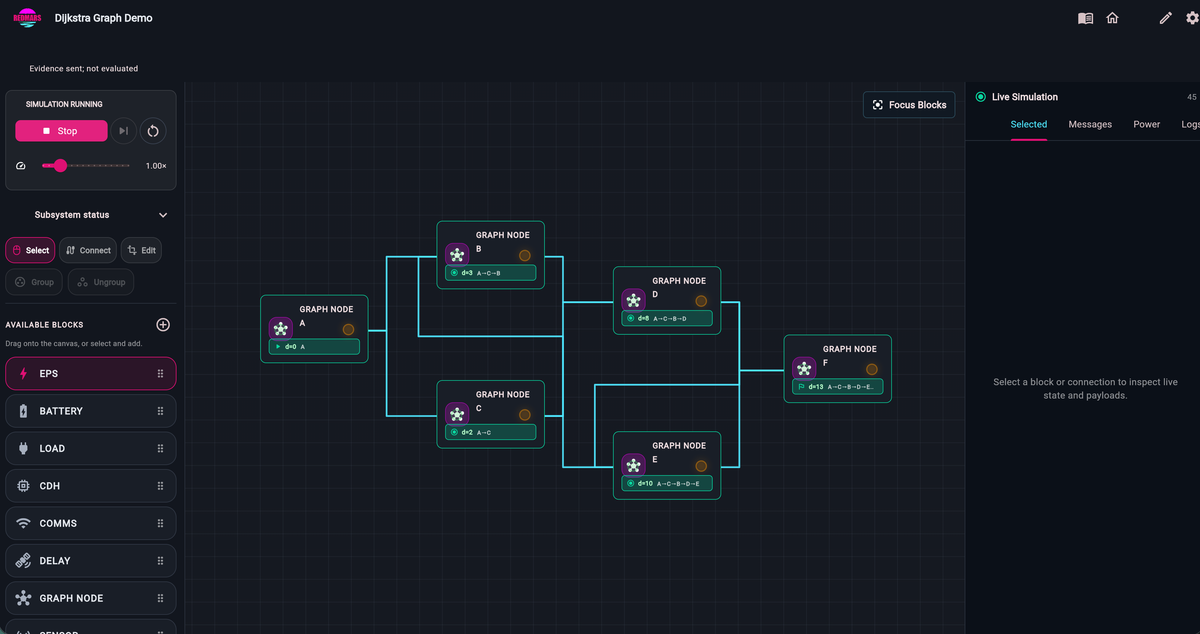The image size is (1200, 634).
Task: Click graph node C's purple icon
Action: [457, 414]
